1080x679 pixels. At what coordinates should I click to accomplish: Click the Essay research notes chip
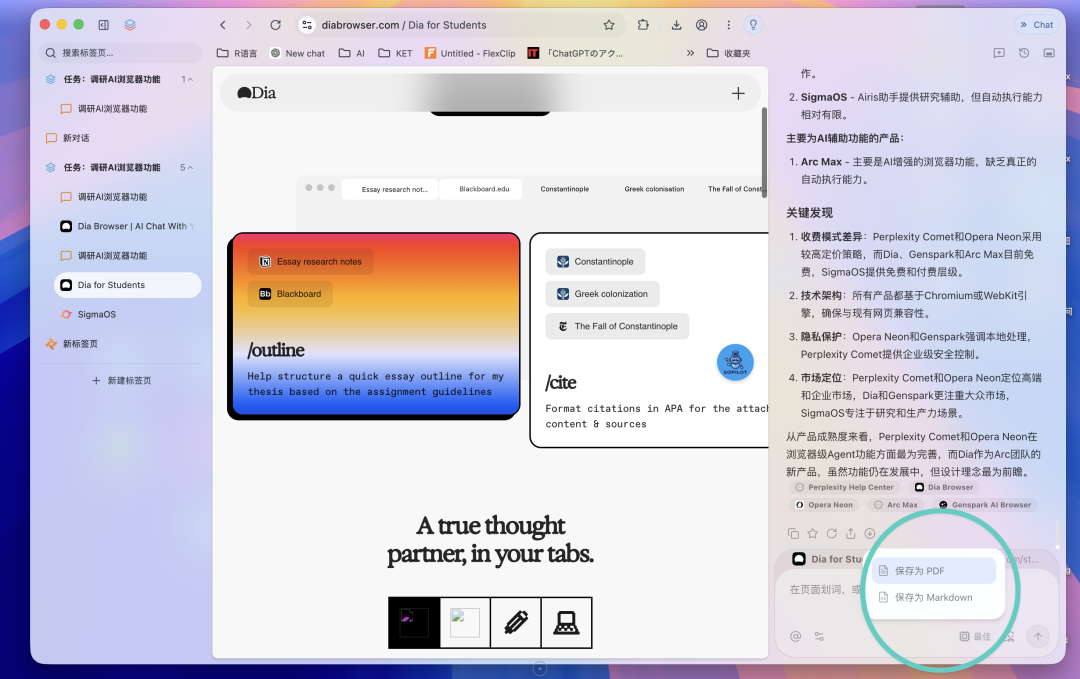point(311,262)
